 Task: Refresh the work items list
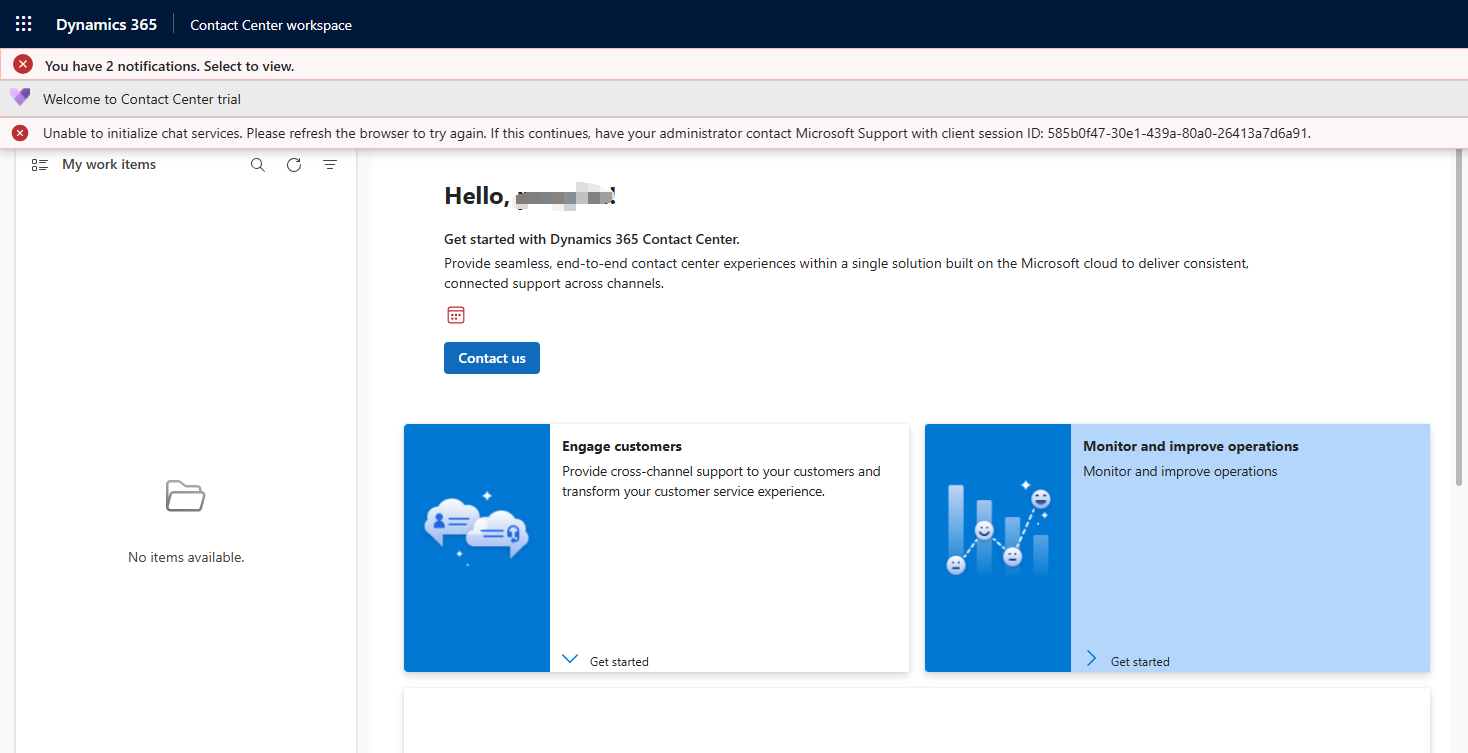pyautogui.click(x=294, y=165)
